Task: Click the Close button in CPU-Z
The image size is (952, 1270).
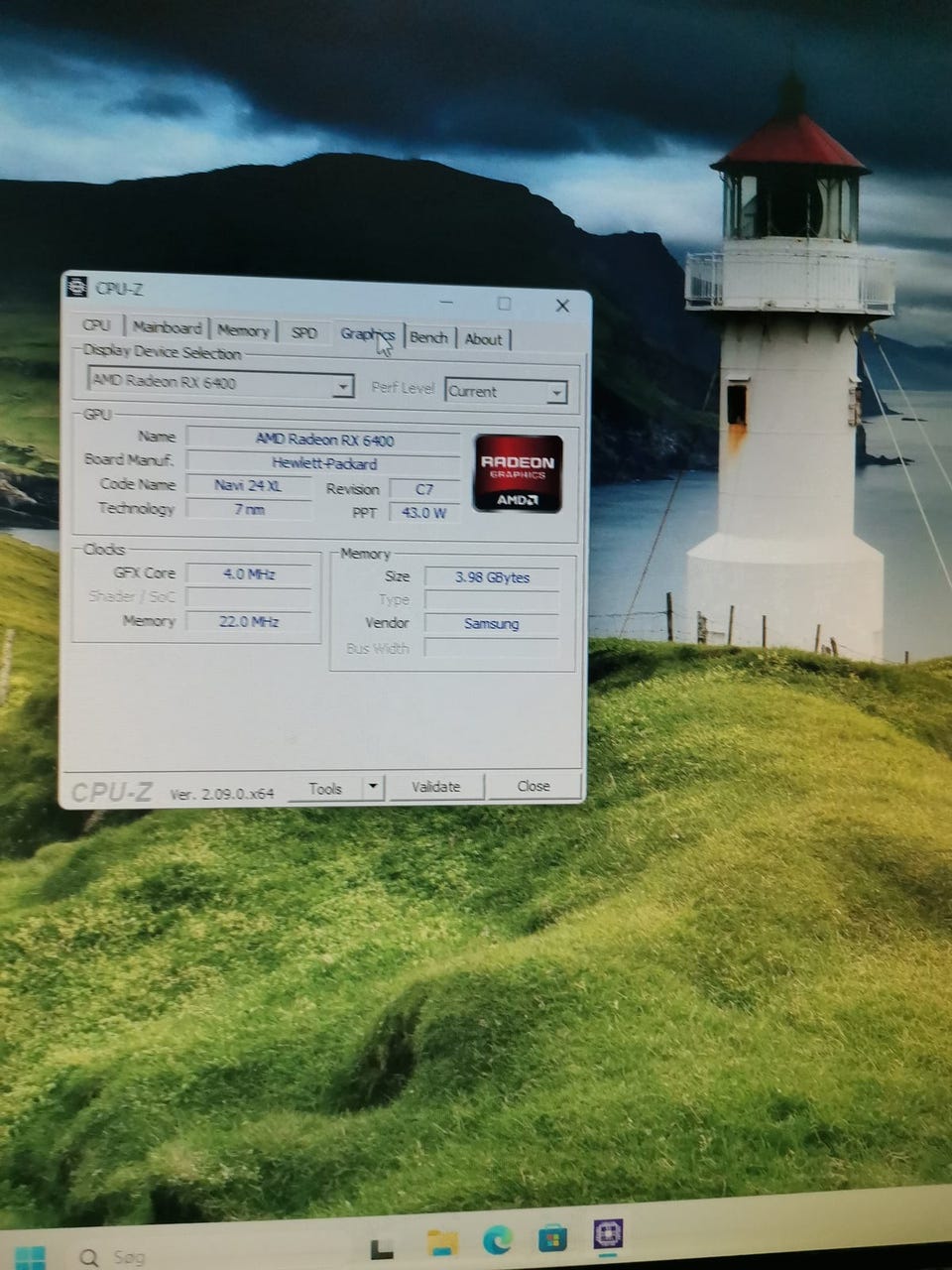Action: (533, 786)
